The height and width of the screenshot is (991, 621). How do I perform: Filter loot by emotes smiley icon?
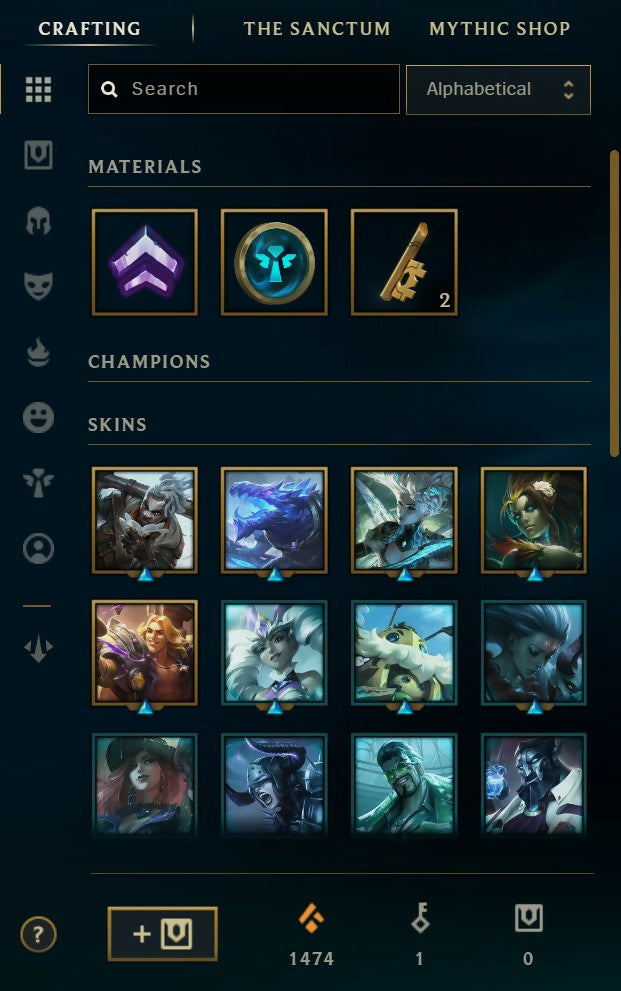coord(39,418)
